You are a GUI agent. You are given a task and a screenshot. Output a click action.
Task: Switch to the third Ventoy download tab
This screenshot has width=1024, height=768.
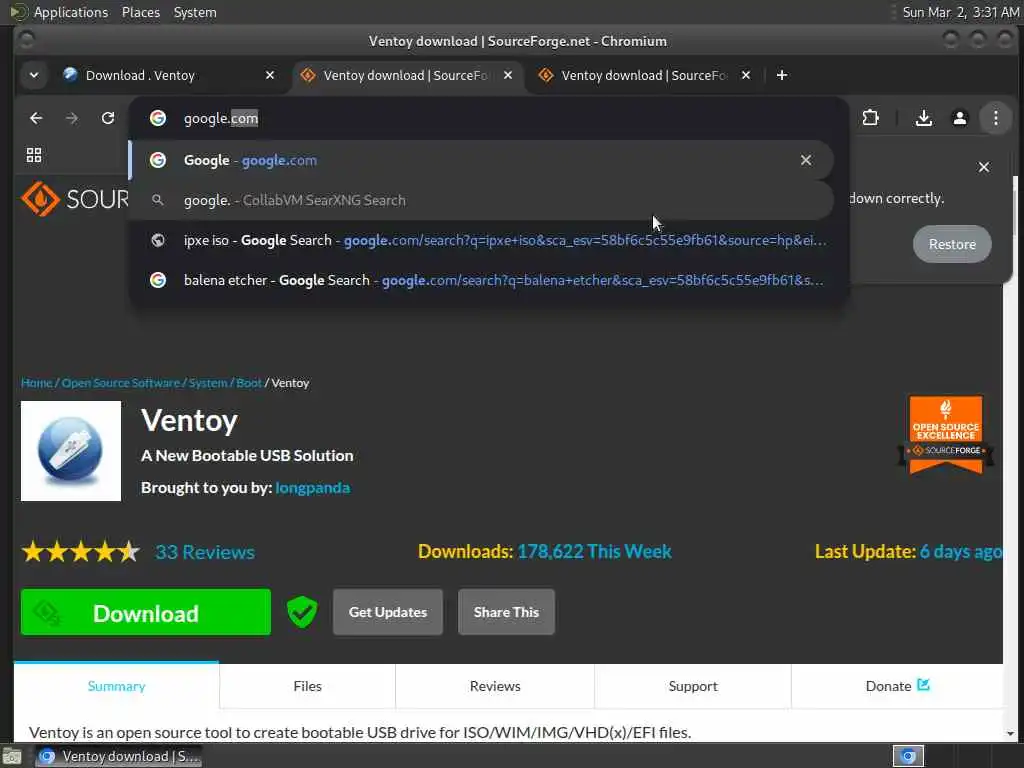pos(643,75)
